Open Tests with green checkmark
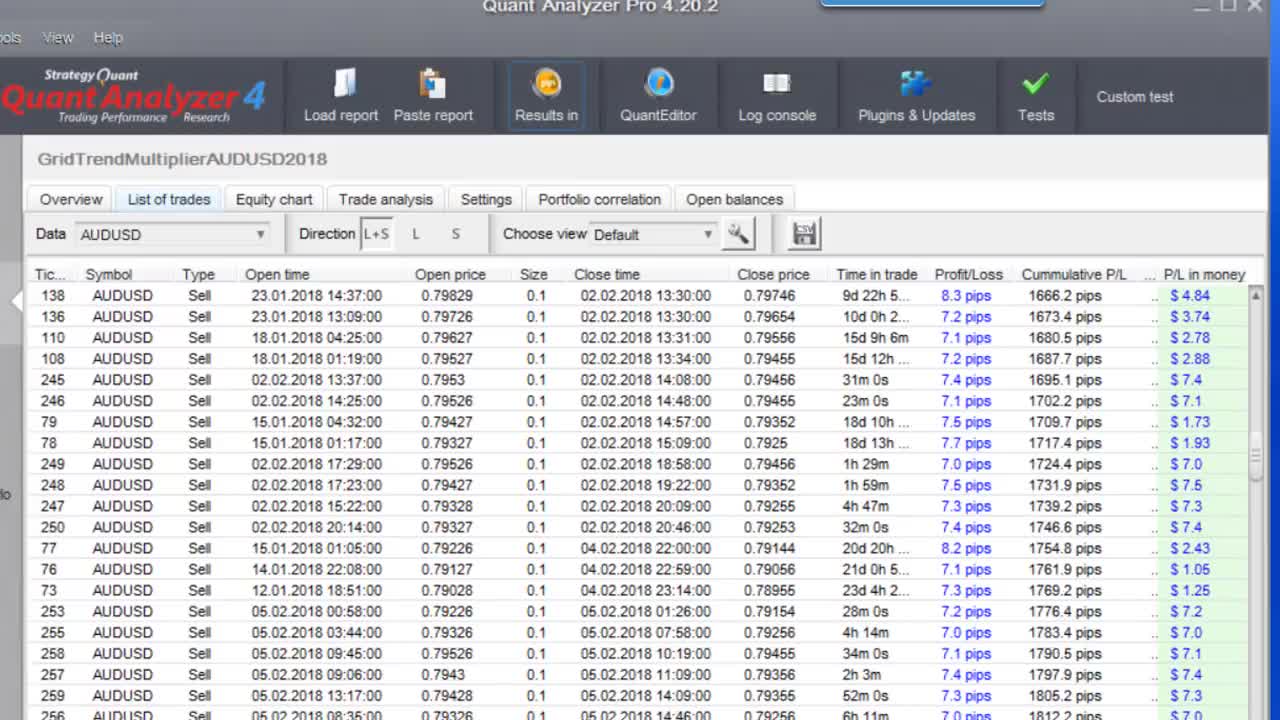 [1036, 97]
